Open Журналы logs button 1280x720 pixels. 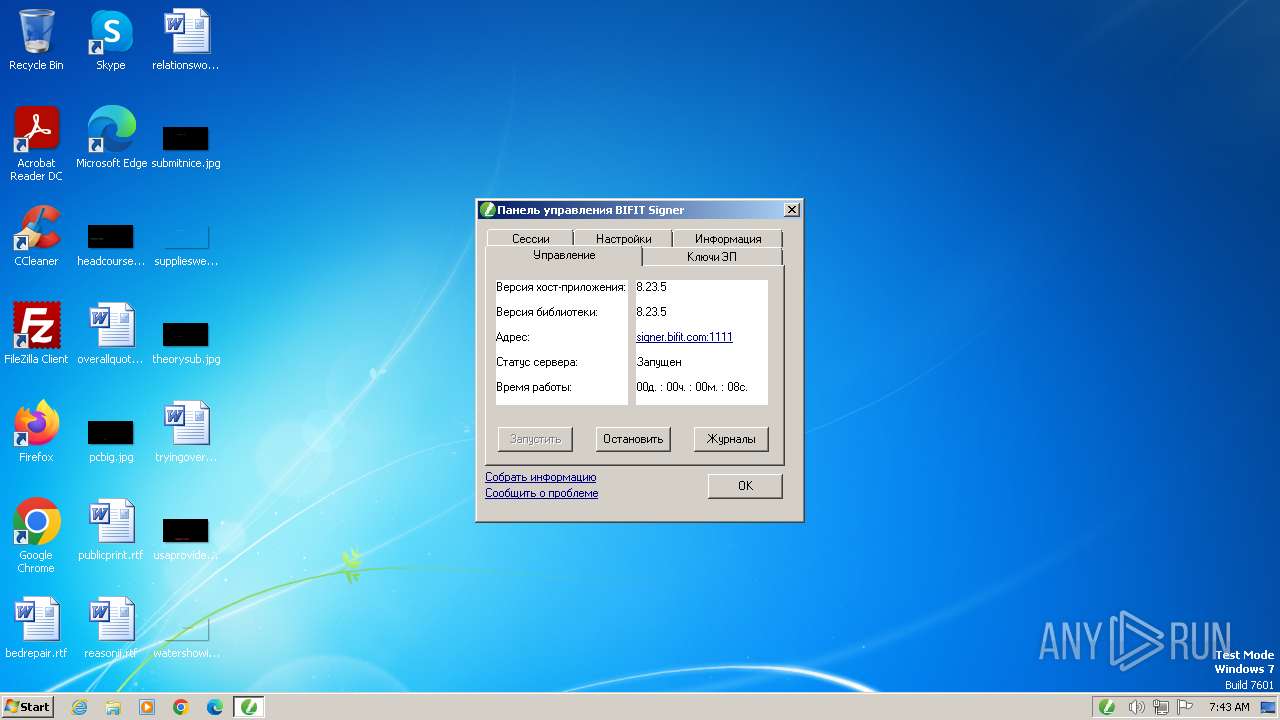pos(731,439)
